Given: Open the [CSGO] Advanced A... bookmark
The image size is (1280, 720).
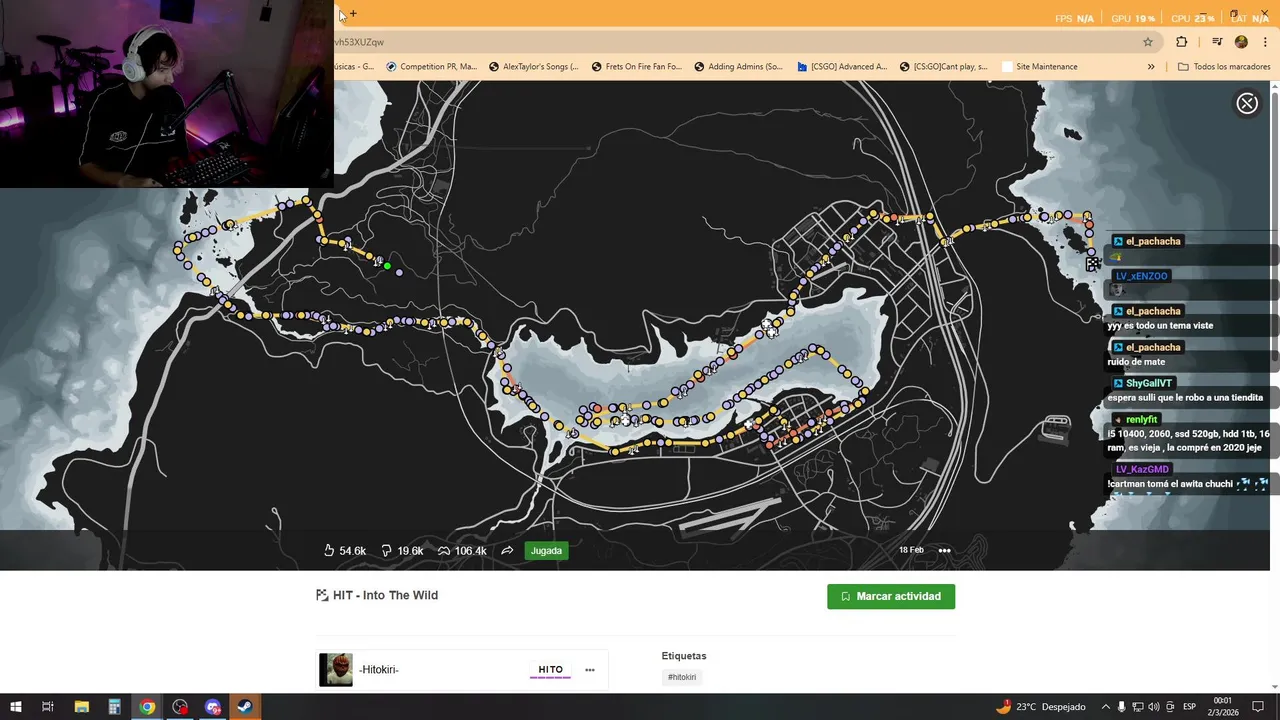Looking at the screenshot, I should (842, 67).
